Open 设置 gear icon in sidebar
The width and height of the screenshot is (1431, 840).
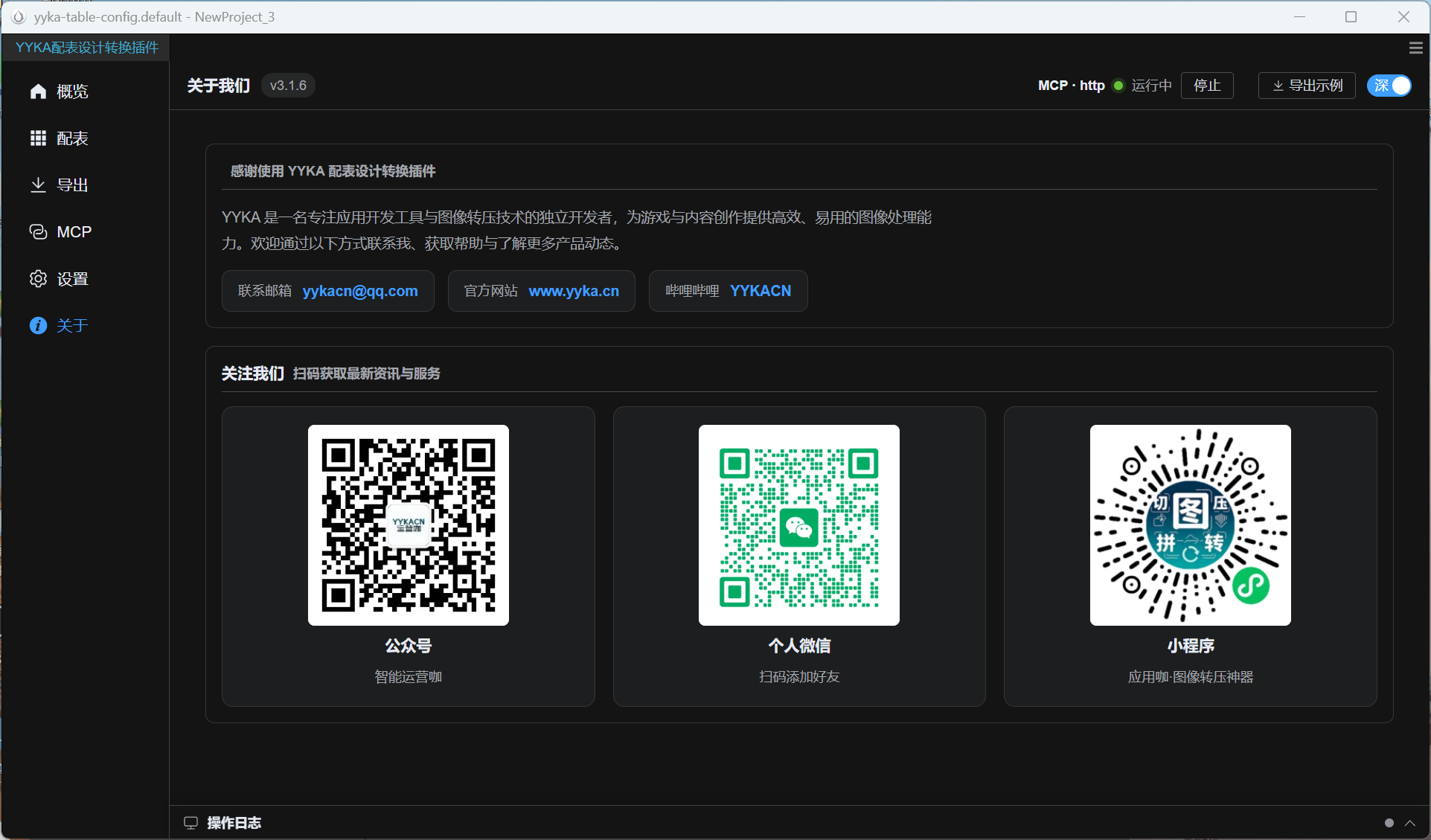(38, 279)
